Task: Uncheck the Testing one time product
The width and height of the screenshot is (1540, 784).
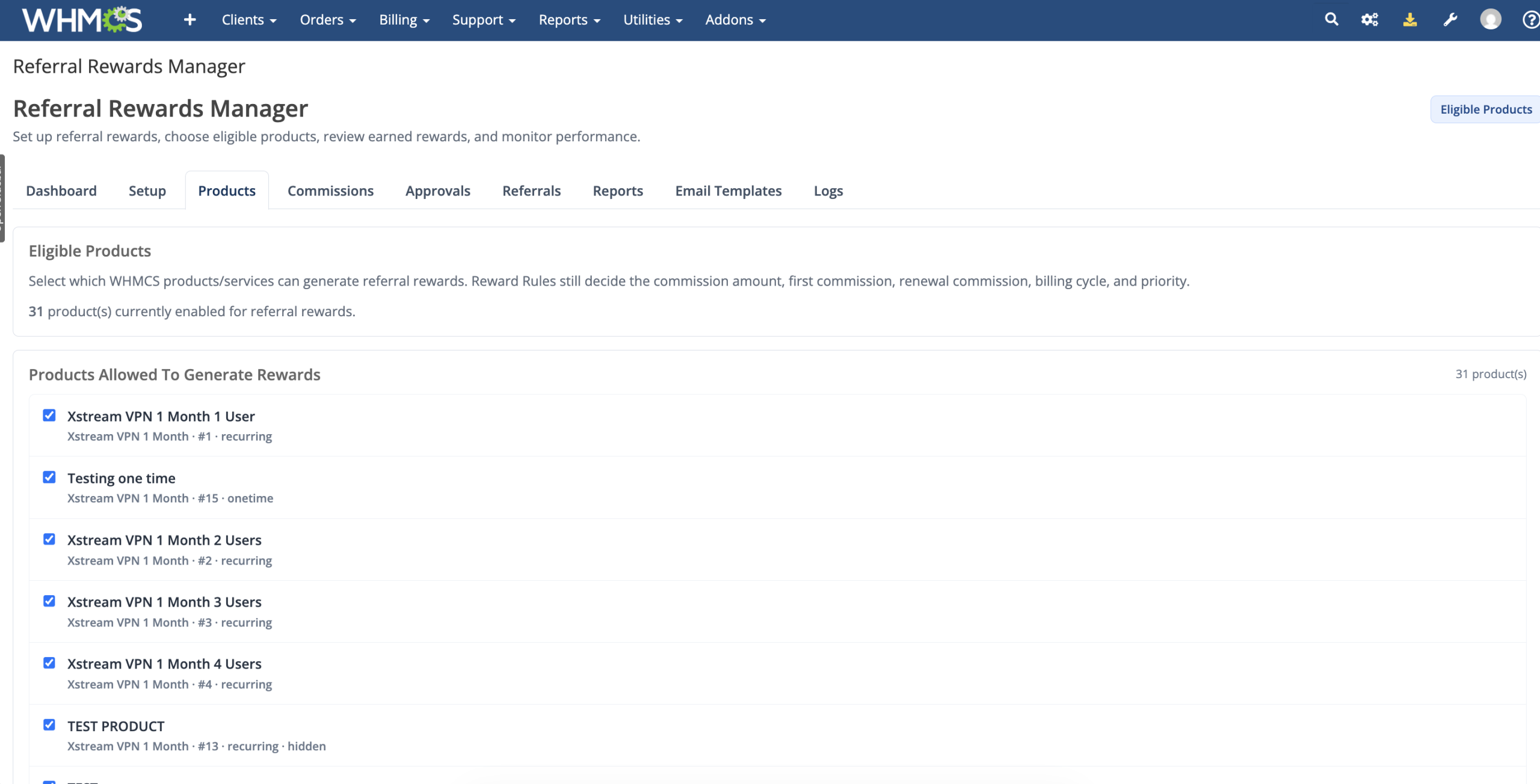Action: tap(49, 477)
